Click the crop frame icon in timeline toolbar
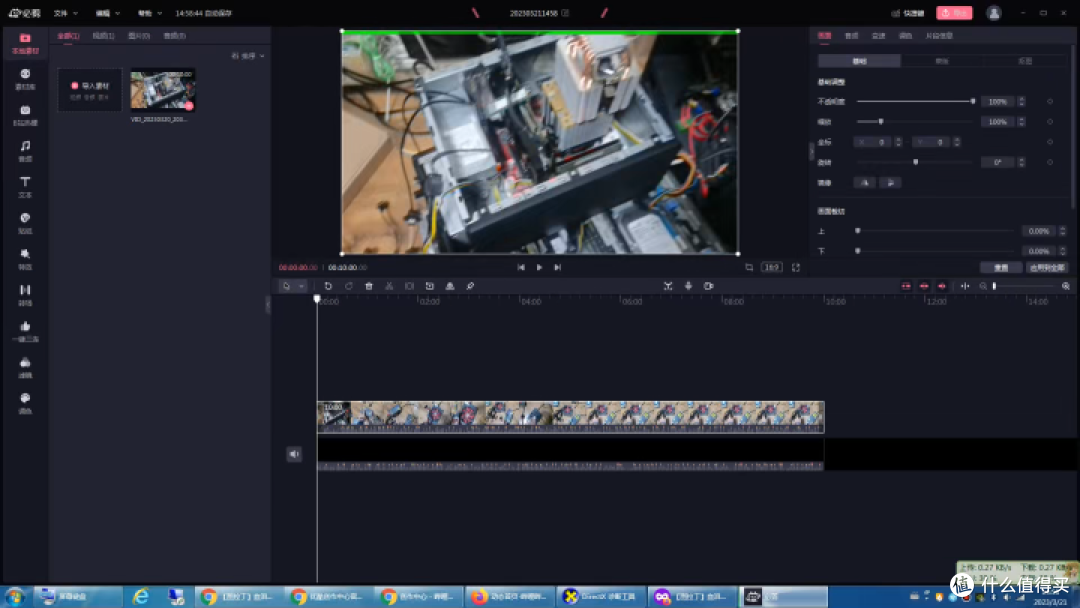The image size is (1080, 608). click(409, 286)
